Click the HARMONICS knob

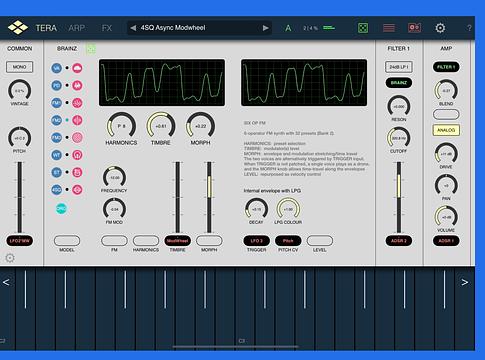(x=121, y=126)
